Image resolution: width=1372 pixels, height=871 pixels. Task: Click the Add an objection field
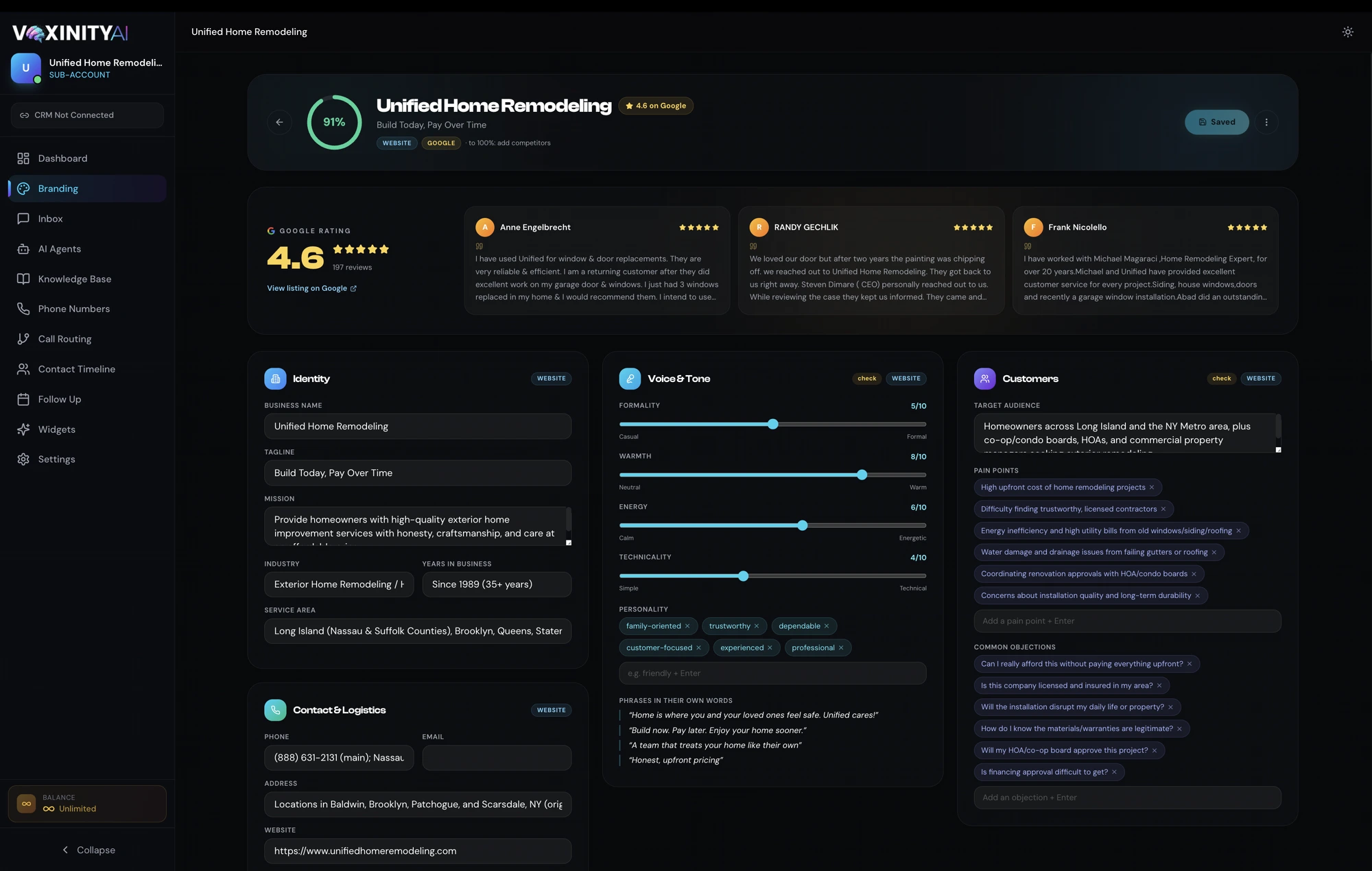pos(1127,798)
